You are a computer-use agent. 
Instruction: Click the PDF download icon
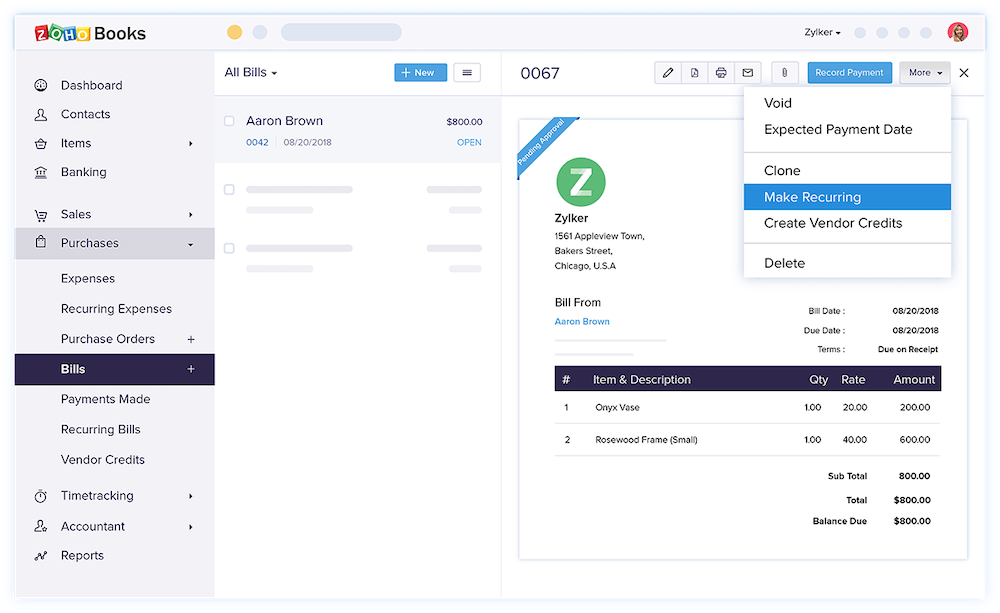click(695, 73)
